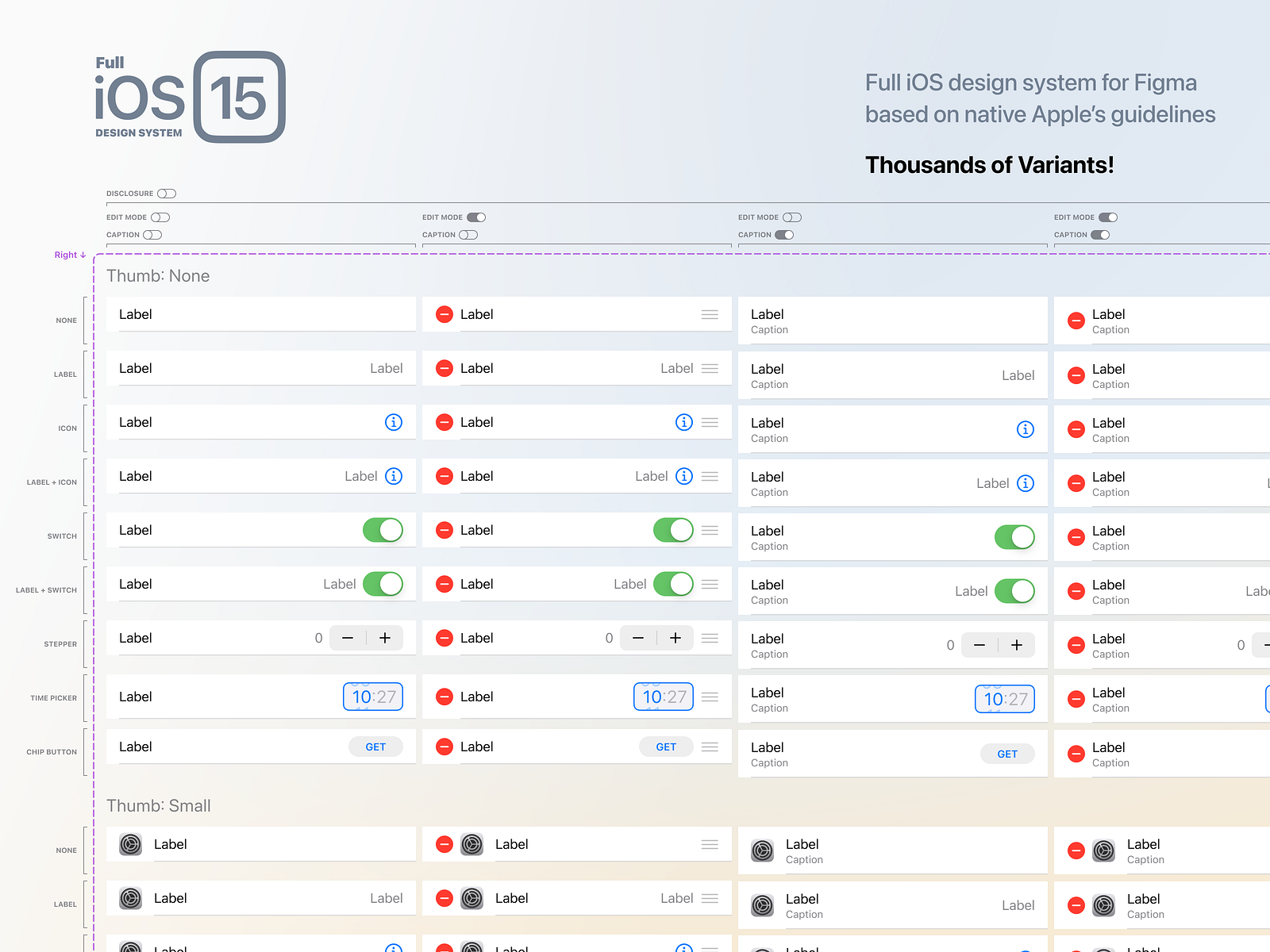Viewport: 1270px width, 952px height.
Task: Click the Right arrow label above the frame
Action: 70,255
